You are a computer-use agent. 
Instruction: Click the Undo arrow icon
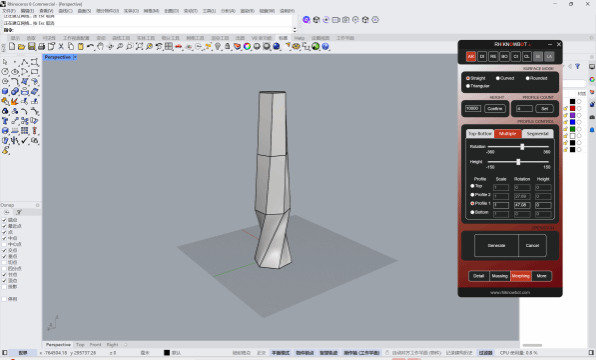click(90, 46)
